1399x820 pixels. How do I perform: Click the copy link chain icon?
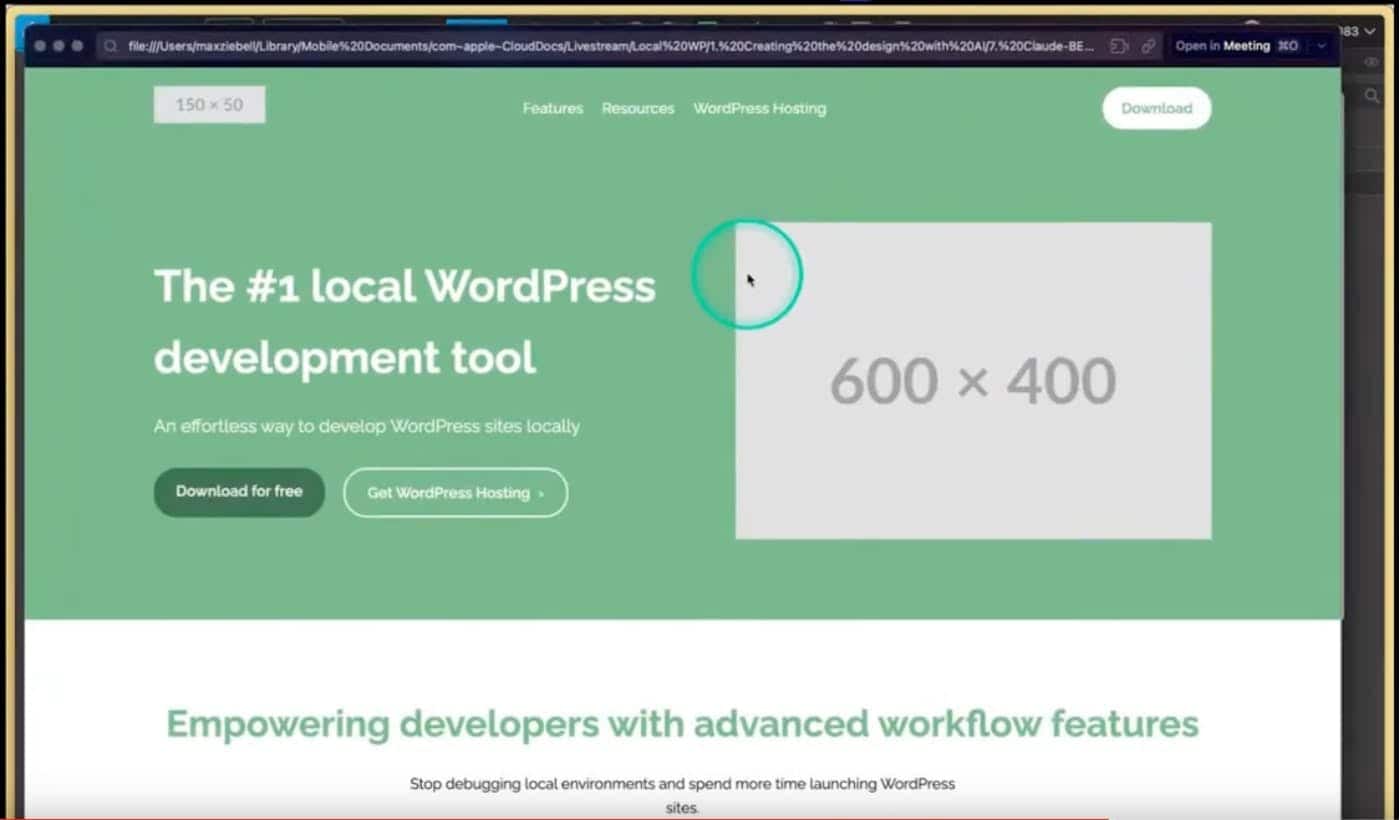1148,46
